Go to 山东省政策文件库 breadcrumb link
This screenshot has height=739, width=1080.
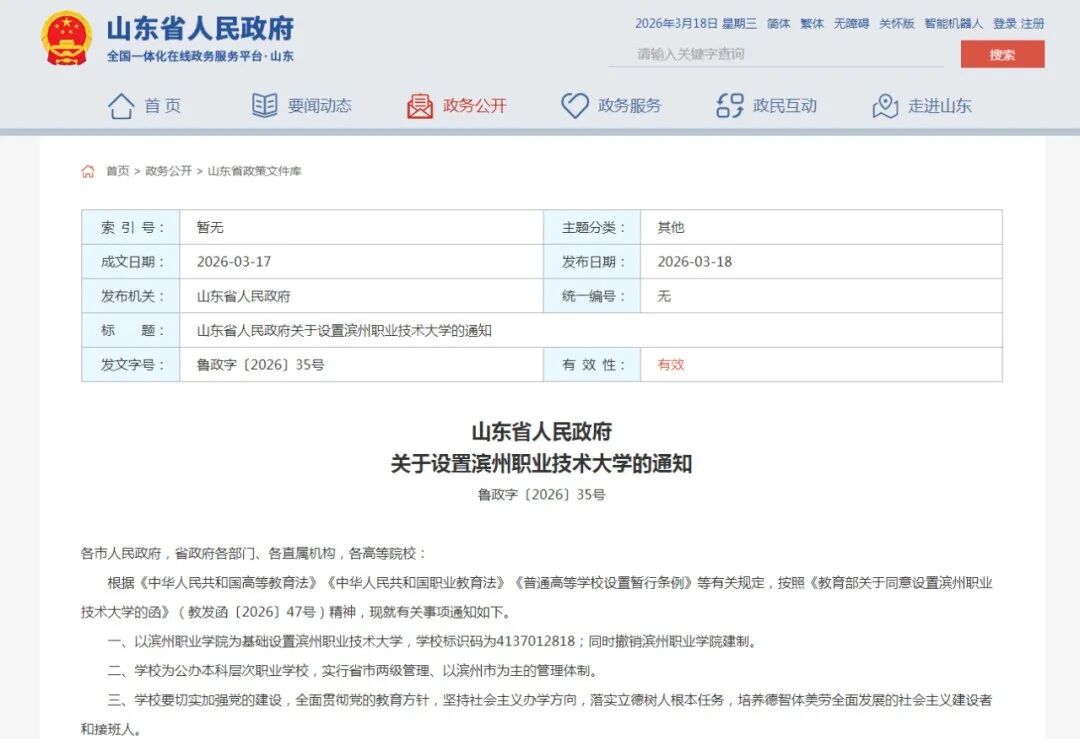(254, 171)
